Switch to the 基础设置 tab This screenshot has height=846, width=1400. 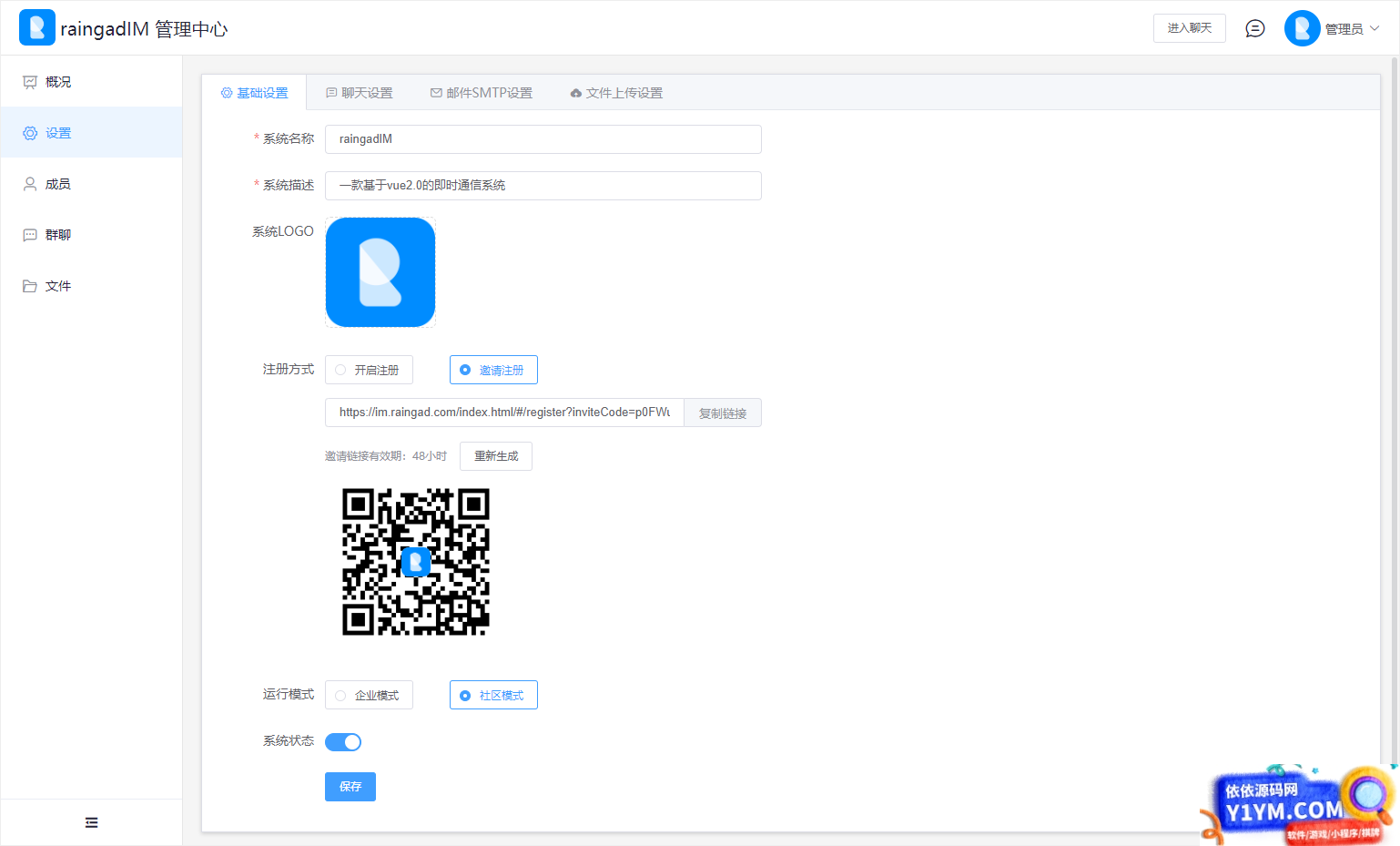(x=254, y=93)
